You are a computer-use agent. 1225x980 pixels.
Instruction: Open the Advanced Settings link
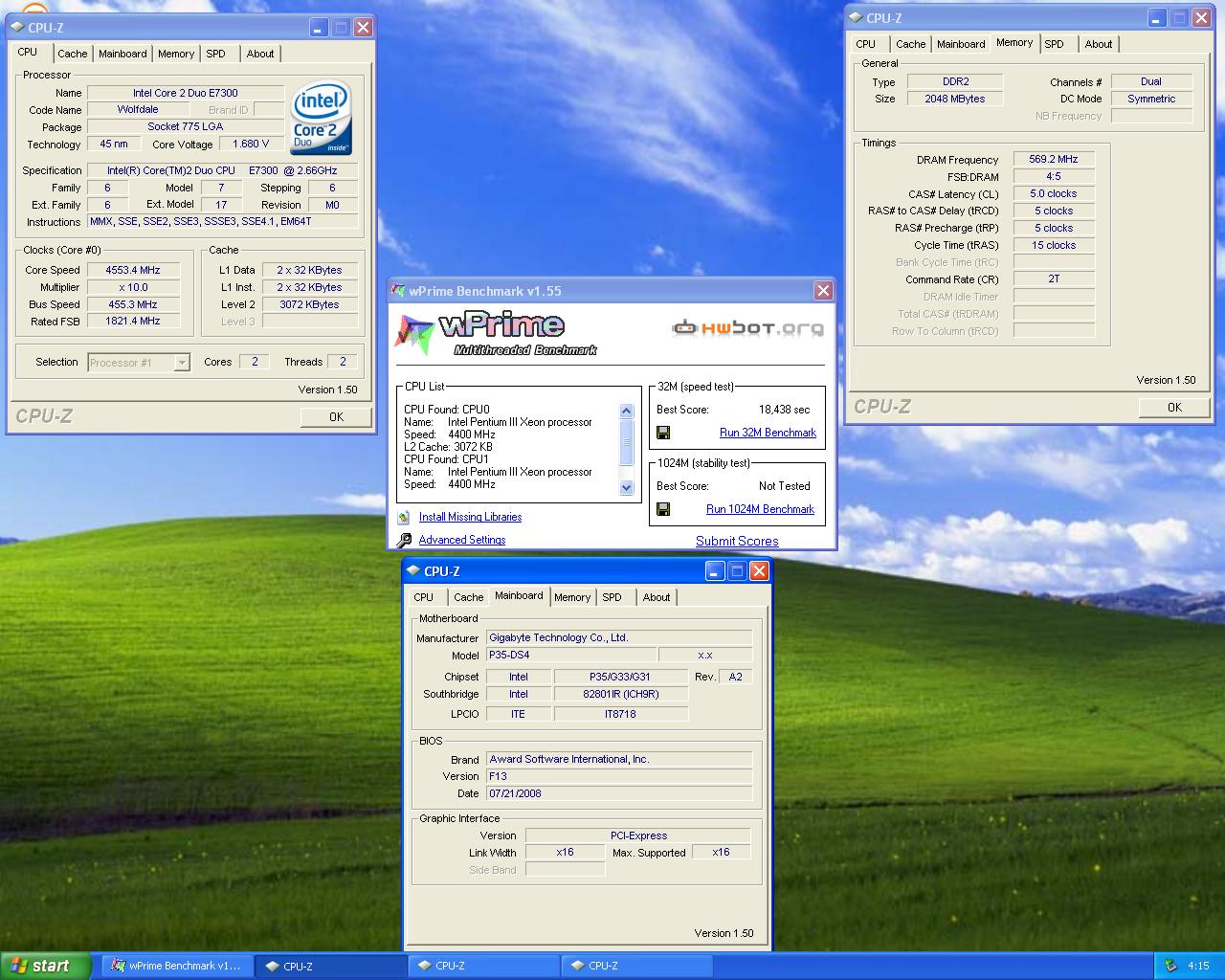461,540
